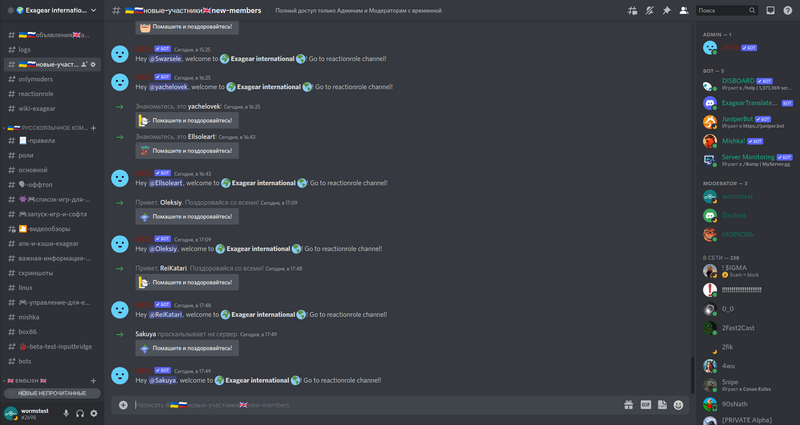Mute the microphone
The height and width of the screenshot is (425, 800).
coord(66,413)
